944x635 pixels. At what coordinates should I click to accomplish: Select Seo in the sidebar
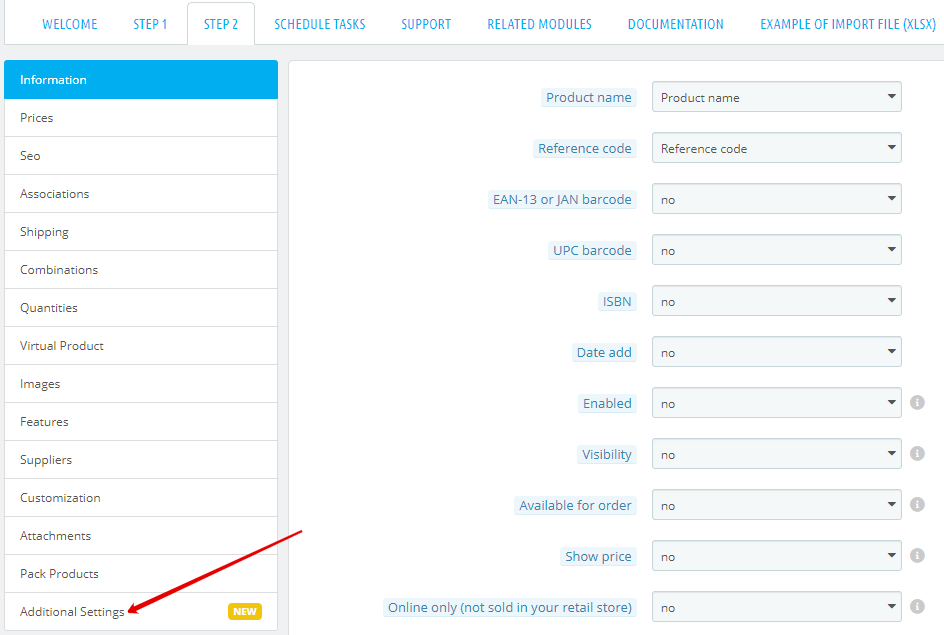click(x=141, y=156)
